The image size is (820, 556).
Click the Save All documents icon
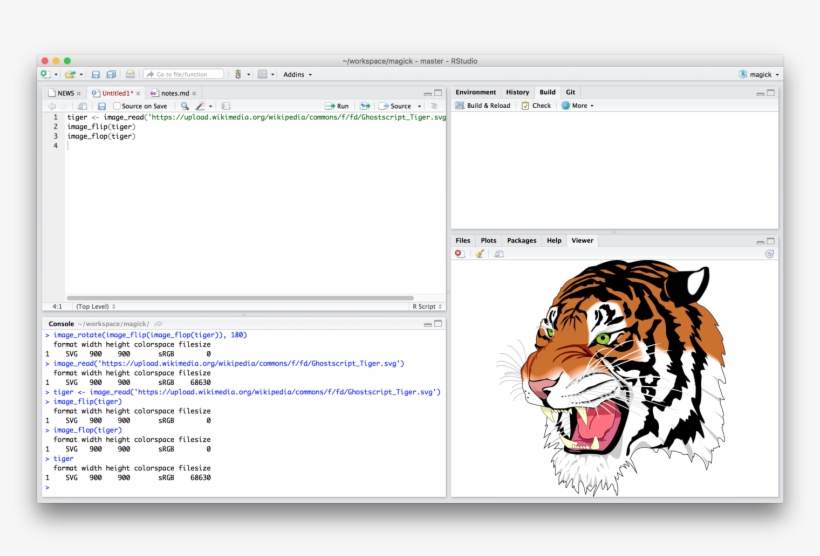click(x=111, y=74)
